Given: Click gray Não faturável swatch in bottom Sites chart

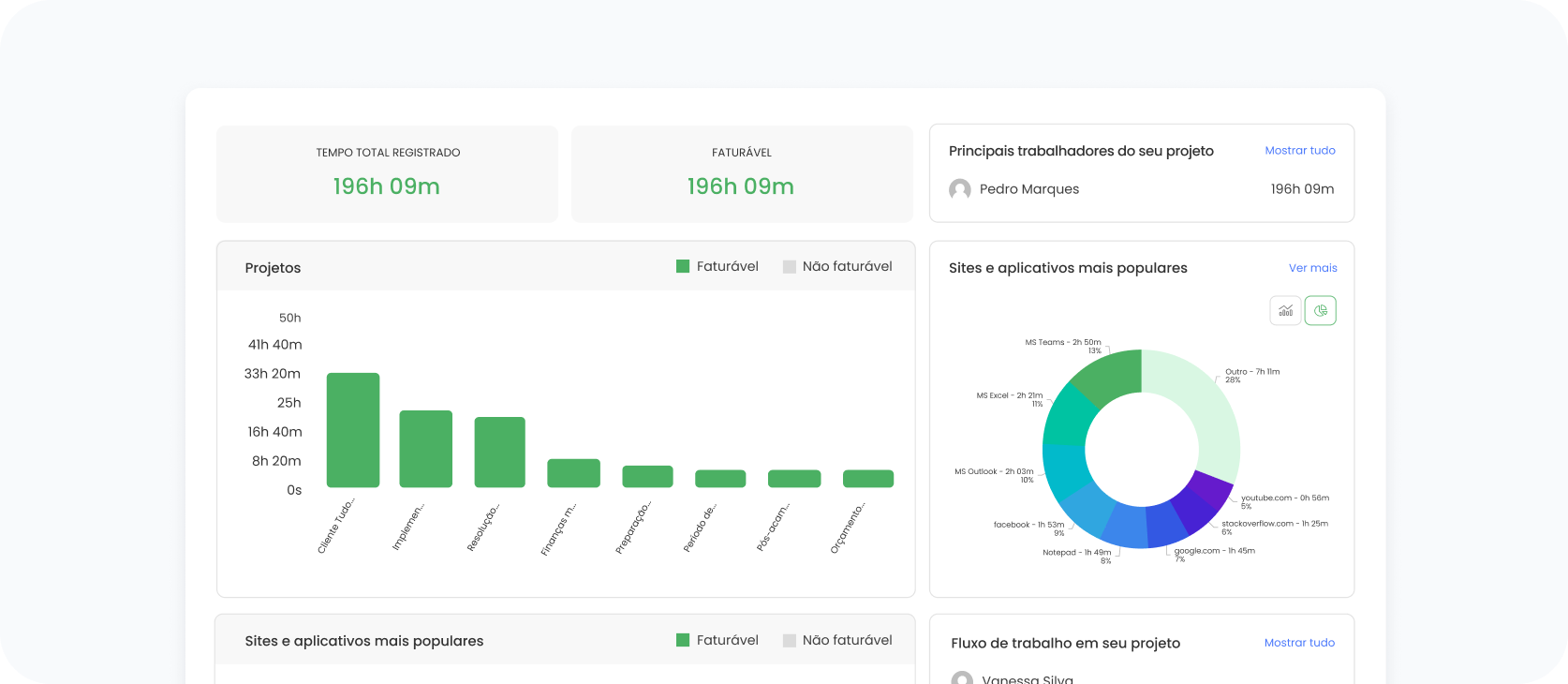Looking at the screenshot, I should pos(790,640).
